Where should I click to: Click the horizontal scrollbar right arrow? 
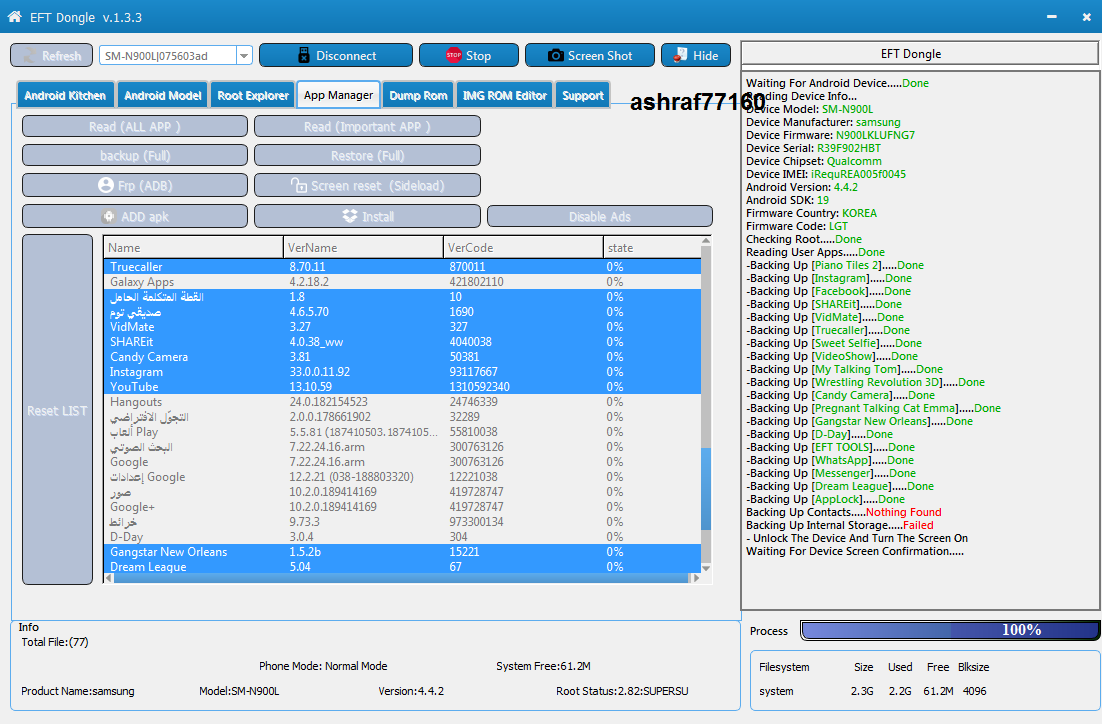696,578
